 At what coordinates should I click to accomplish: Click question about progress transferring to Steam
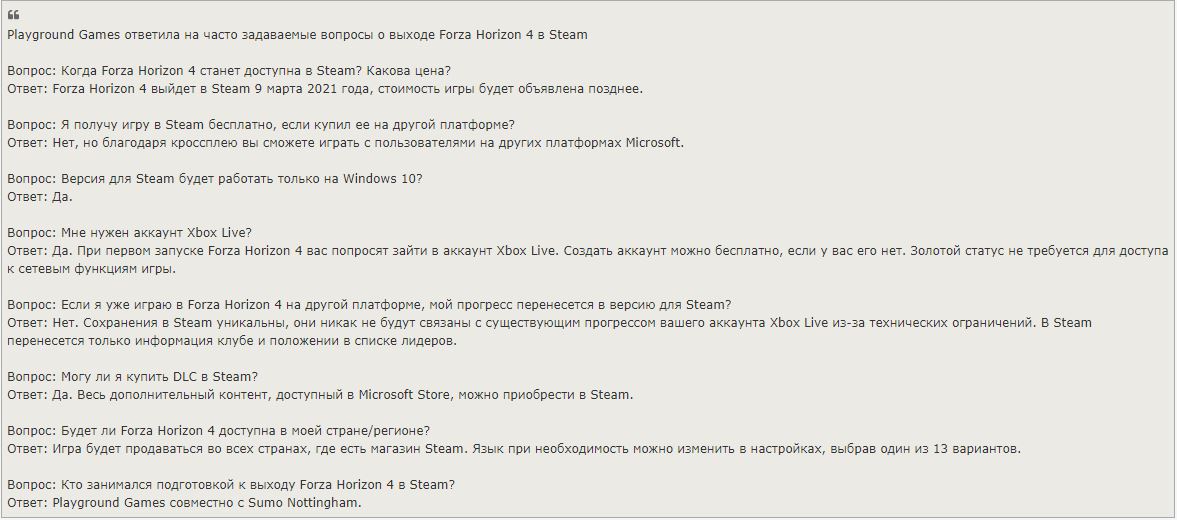click(x=369, y=305)
